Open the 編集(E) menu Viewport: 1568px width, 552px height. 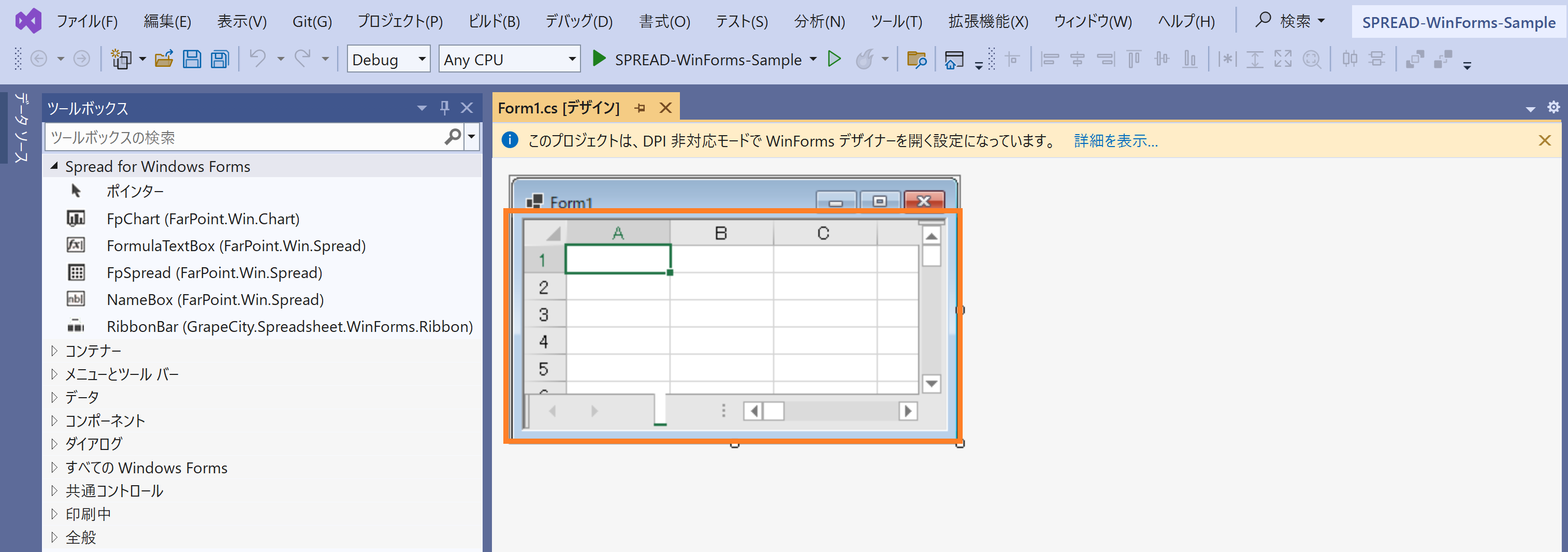[x=167, y=21]
